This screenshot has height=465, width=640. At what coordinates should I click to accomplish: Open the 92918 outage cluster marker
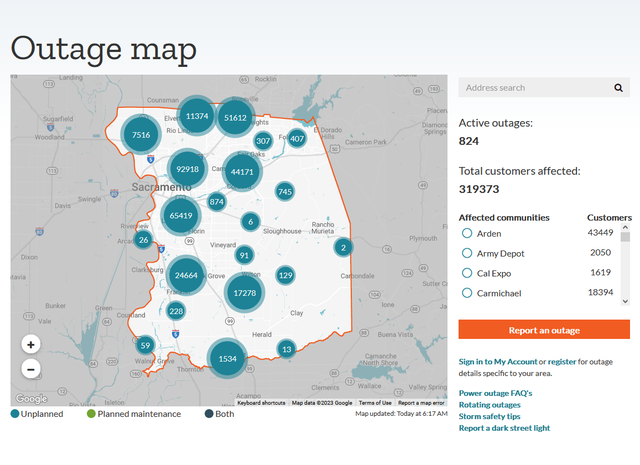pos(187,170)
